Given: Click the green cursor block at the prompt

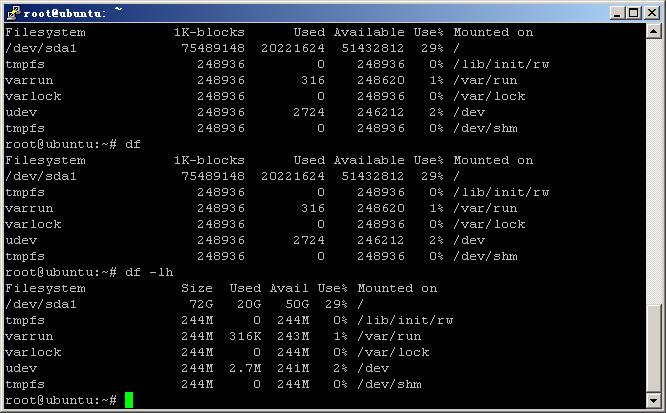Looking at the screenshot, I should (x=129, y=400).
